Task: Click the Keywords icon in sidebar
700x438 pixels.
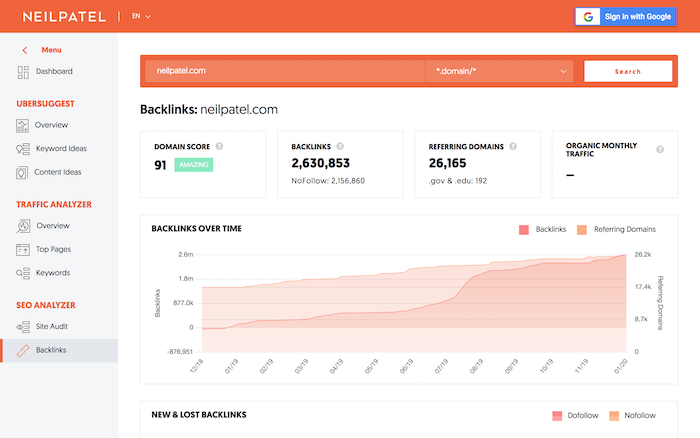Action: (23, 273)
